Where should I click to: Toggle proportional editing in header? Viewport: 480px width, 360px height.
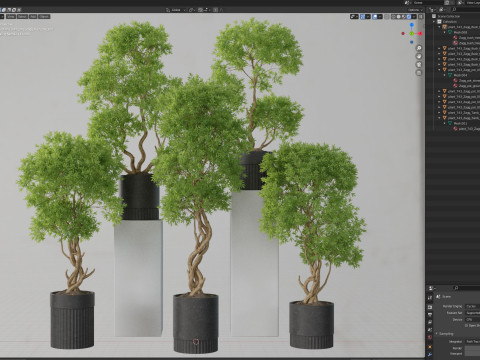pyautogui.click(x=216, y=10)
